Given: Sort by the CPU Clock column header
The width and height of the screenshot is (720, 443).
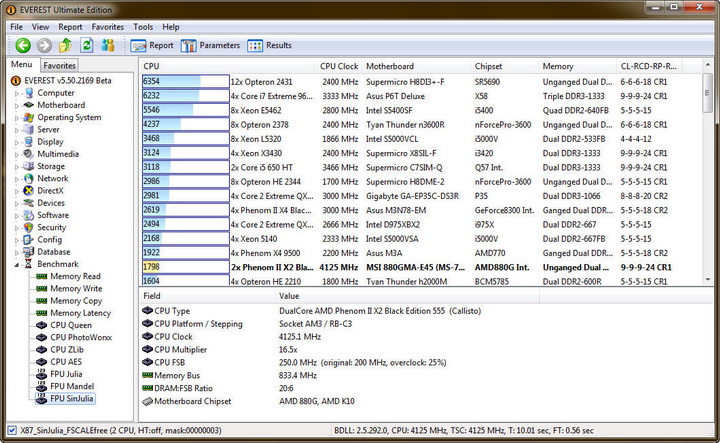Looking at the screenshot, I should tap(339, 66).
